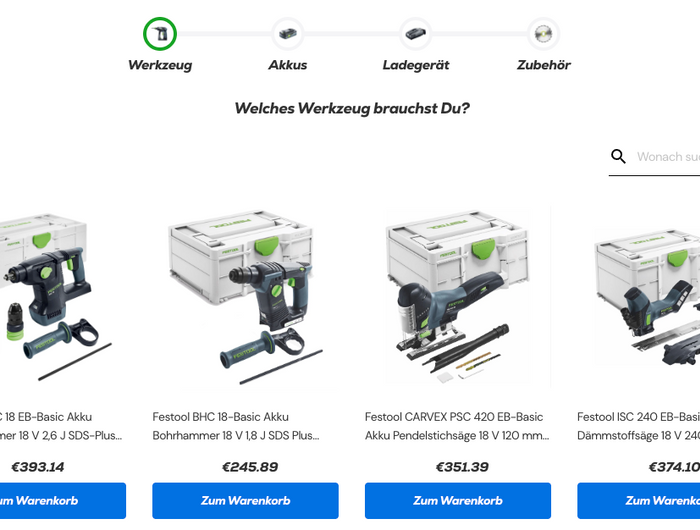Switch to the Ladegerät step label

[416, 65]
